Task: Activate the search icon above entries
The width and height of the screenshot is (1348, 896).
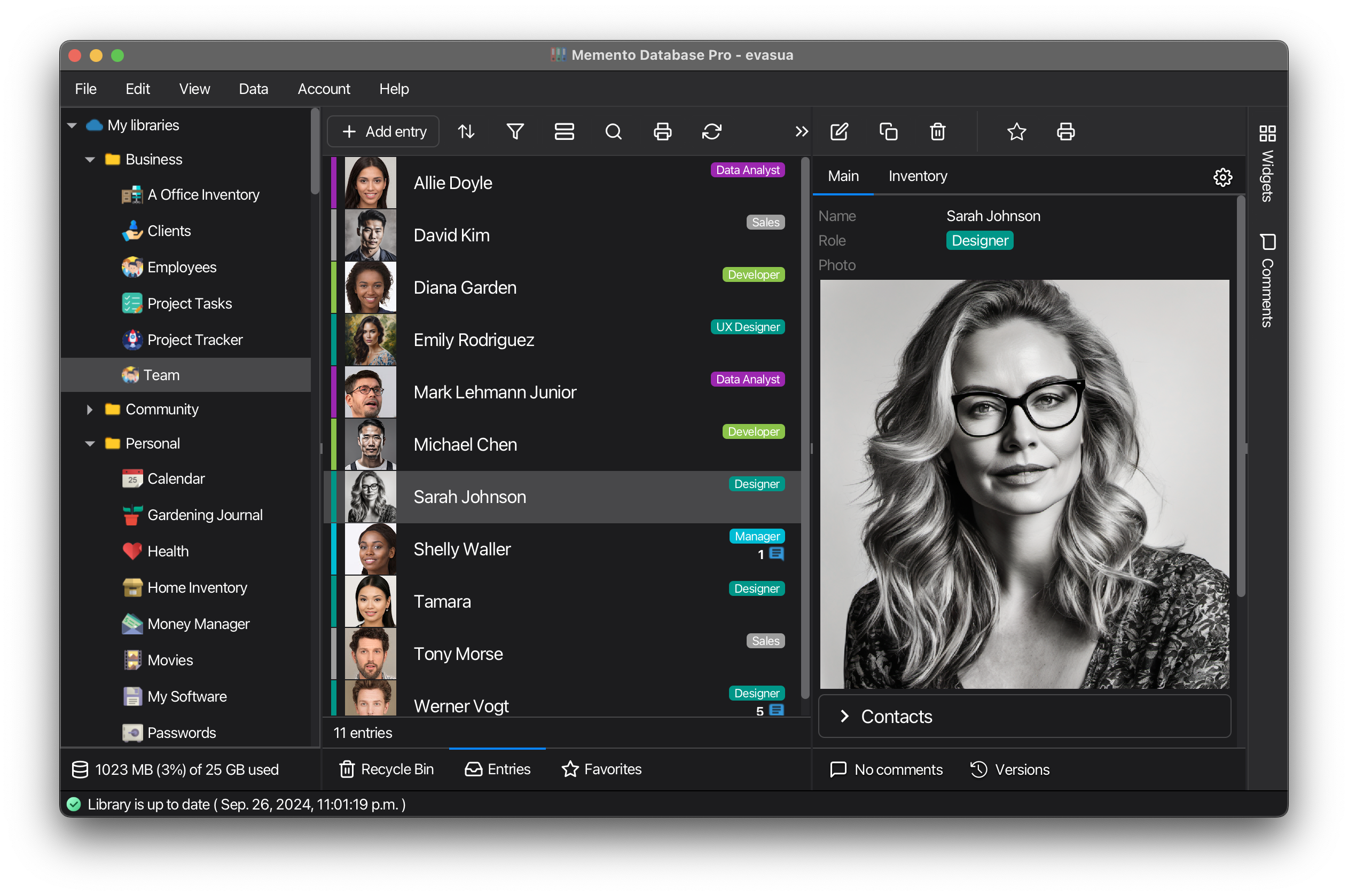Action: (613, 131)
